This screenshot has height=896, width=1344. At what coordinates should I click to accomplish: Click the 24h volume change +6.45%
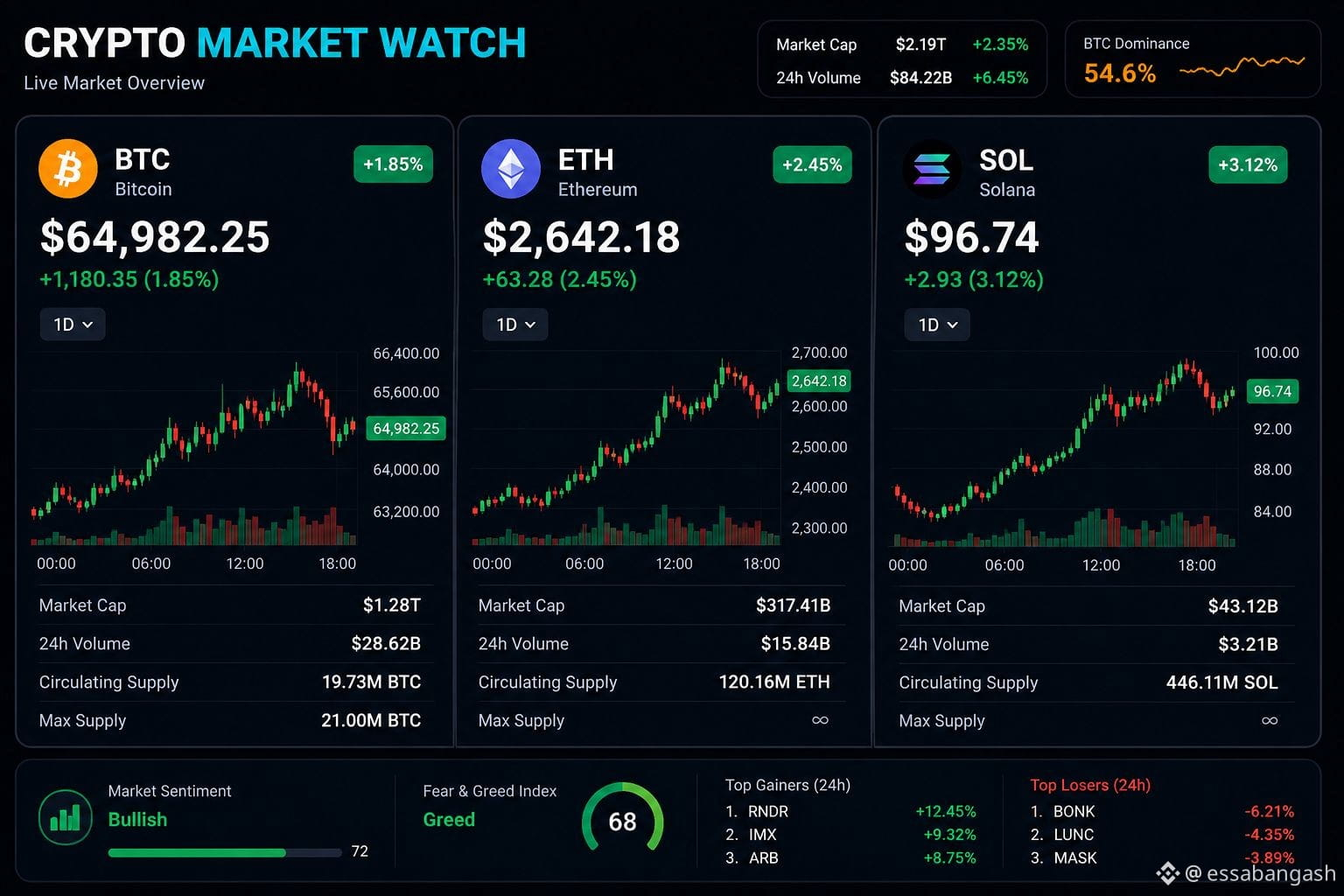(x=1000, y=77)
